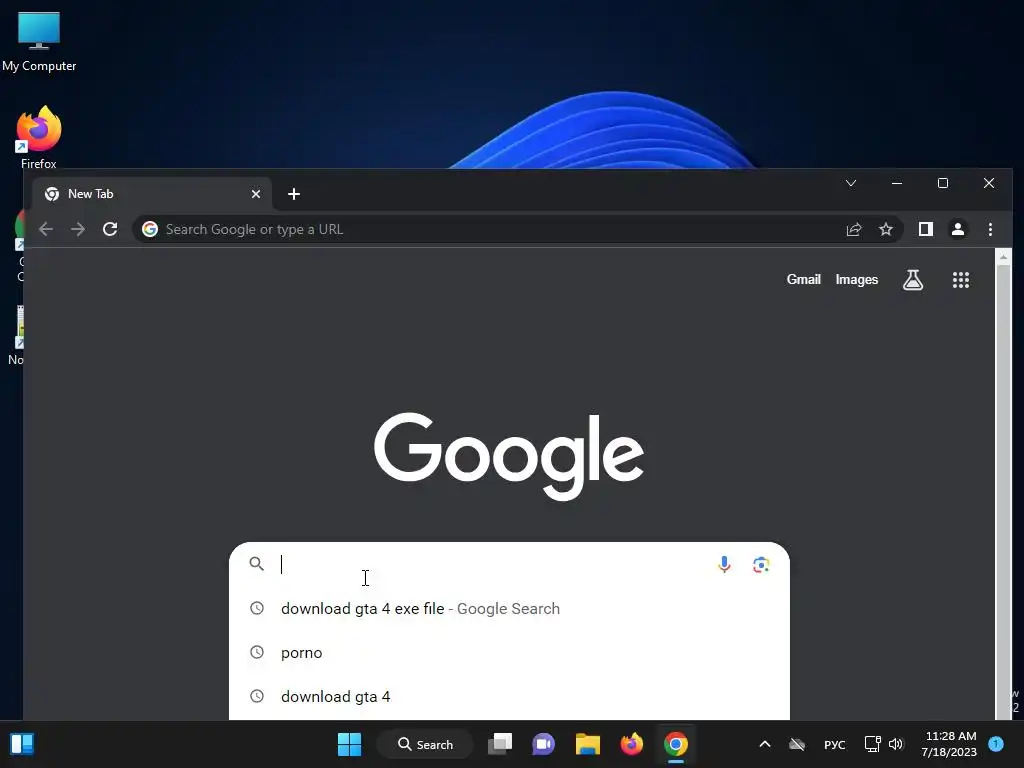The width and height of the screenshot is (1024, 768).
Task: Open the Gmail link
Action: coord(803,280)
